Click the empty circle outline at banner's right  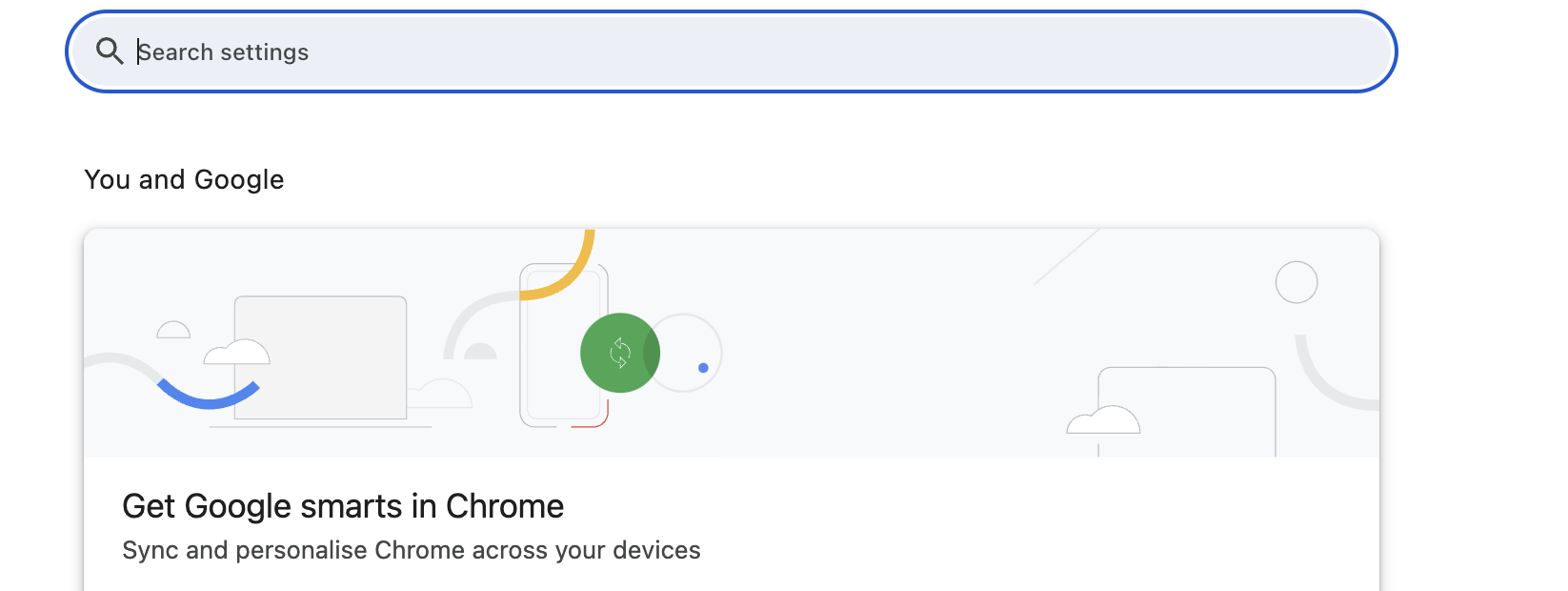coord(1296,282)
